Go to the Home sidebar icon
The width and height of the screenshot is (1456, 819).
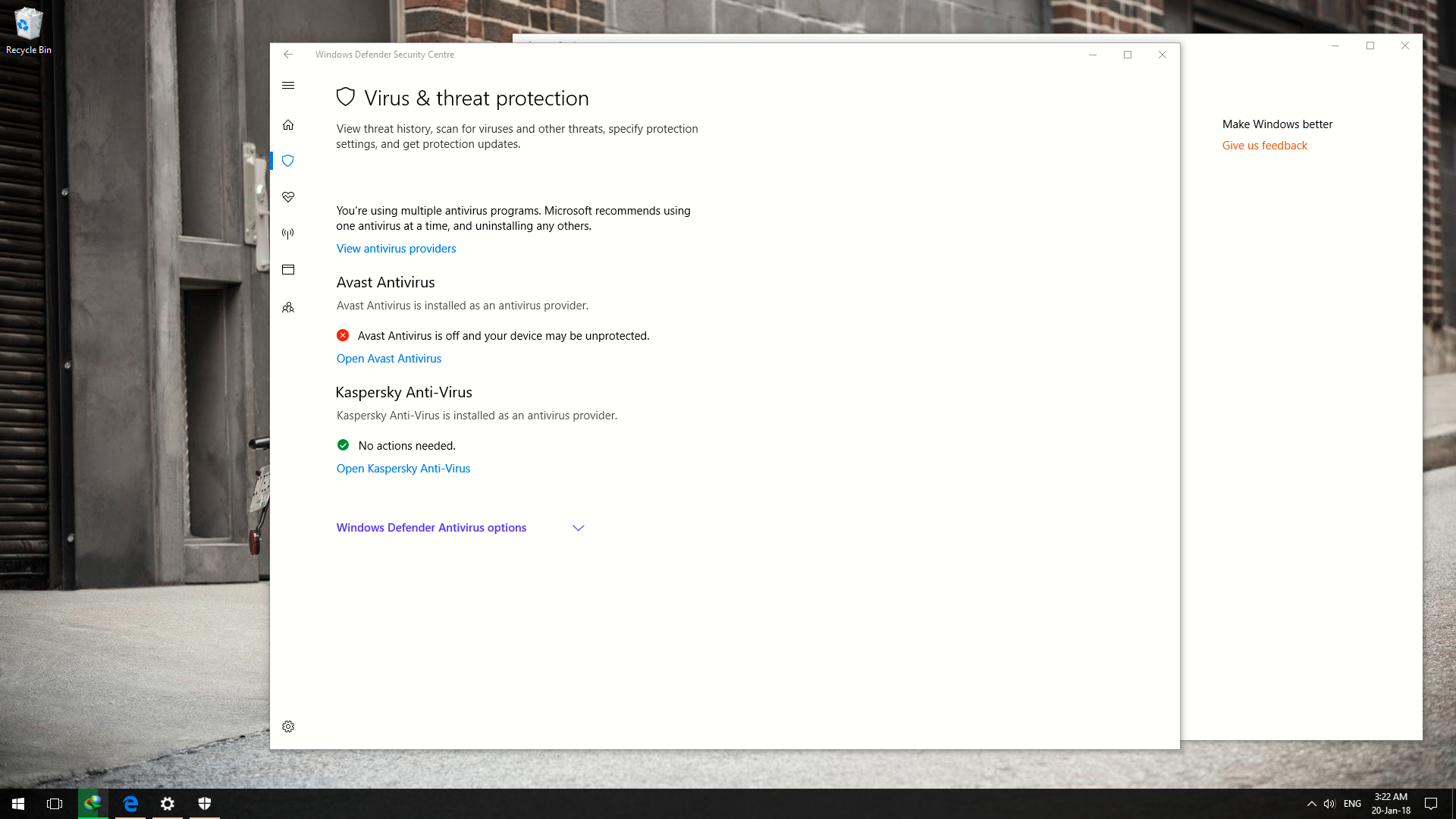288,125
